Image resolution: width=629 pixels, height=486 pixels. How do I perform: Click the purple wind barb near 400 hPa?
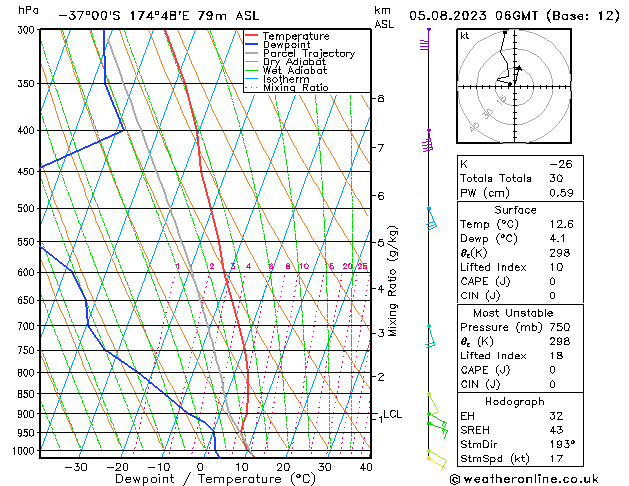428,141
